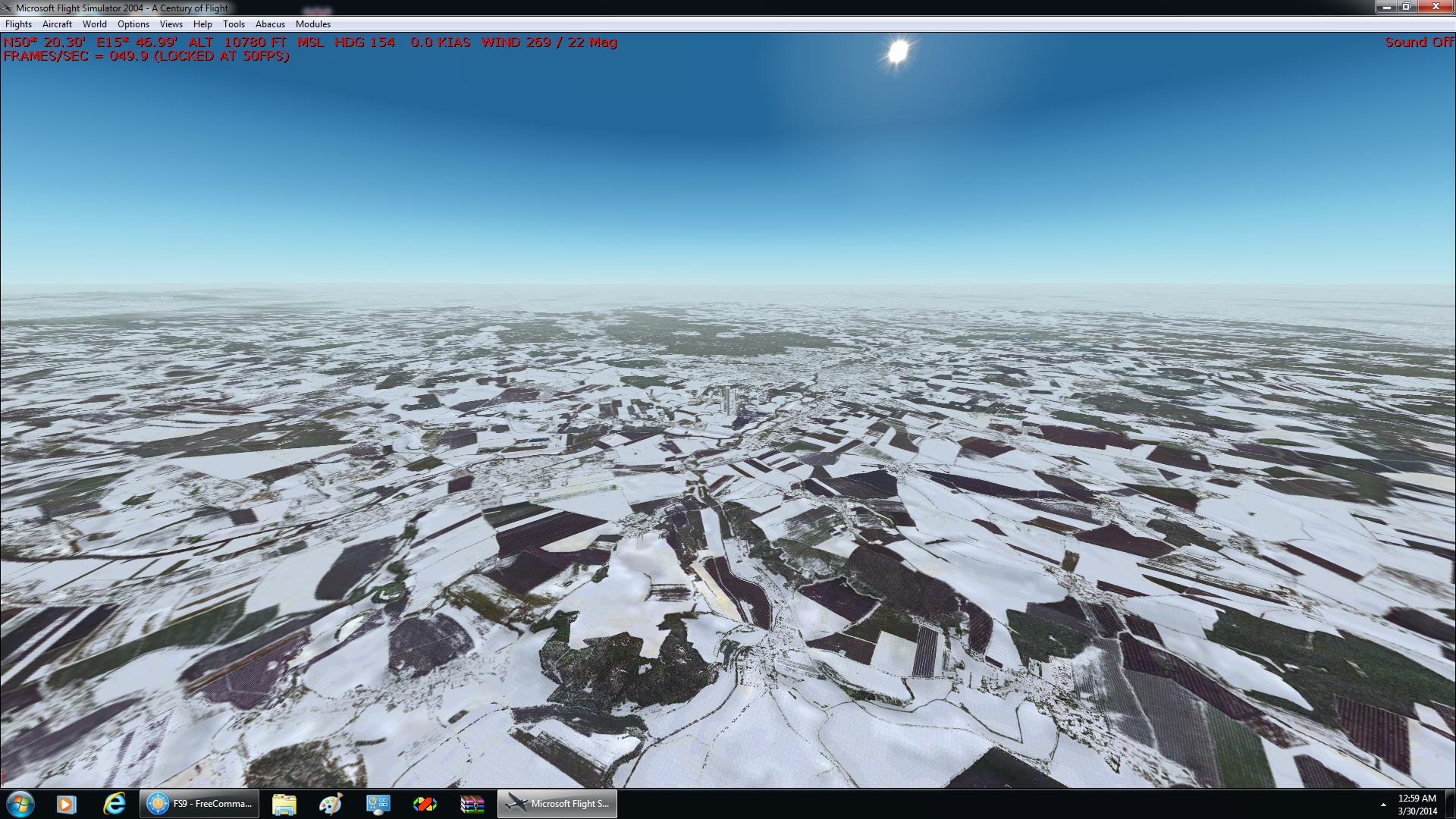Open WinRAR from the taskbar
Screen dimensions: 1456x819
coord(472,804)
